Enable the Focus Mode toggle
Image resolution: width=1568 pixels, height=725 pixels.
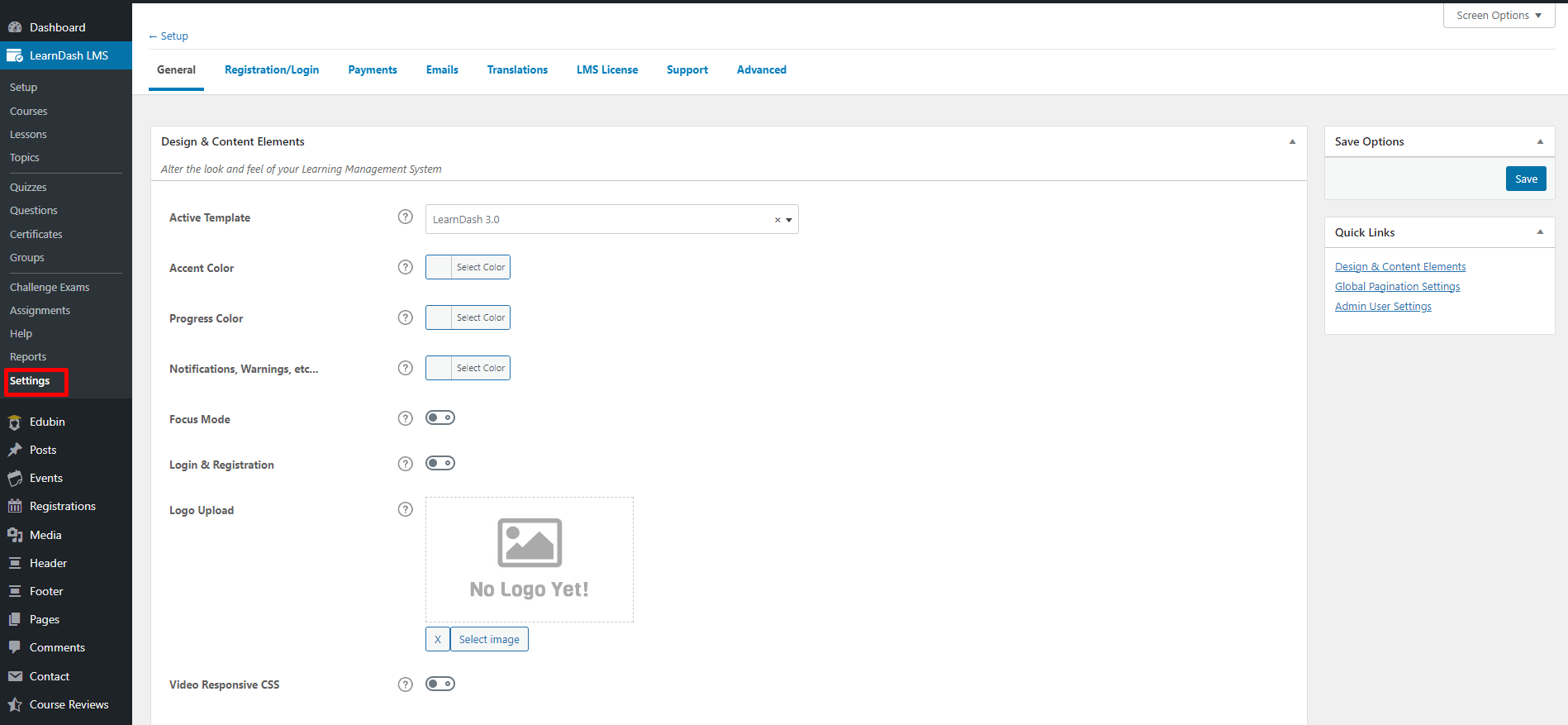[440, 417]
